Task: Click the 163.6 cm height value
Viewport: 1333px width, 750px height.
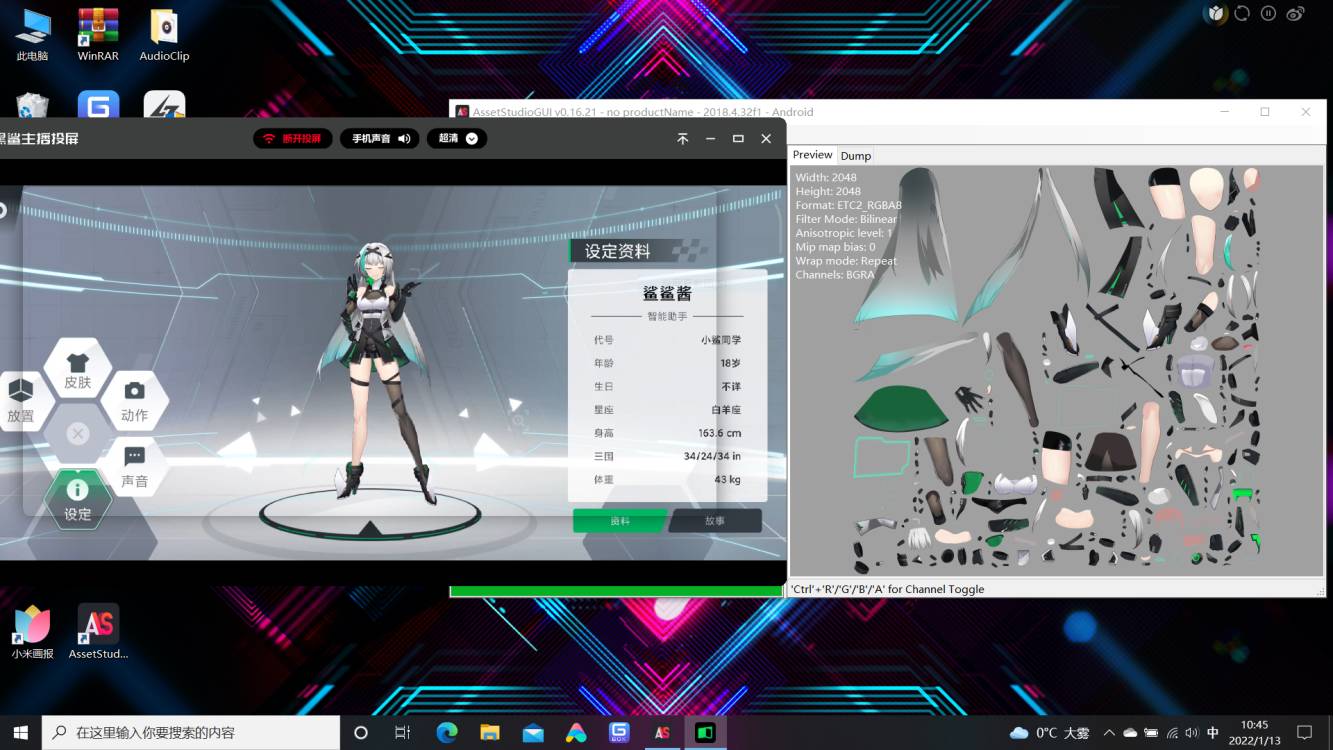Action: tap(720, 433)
